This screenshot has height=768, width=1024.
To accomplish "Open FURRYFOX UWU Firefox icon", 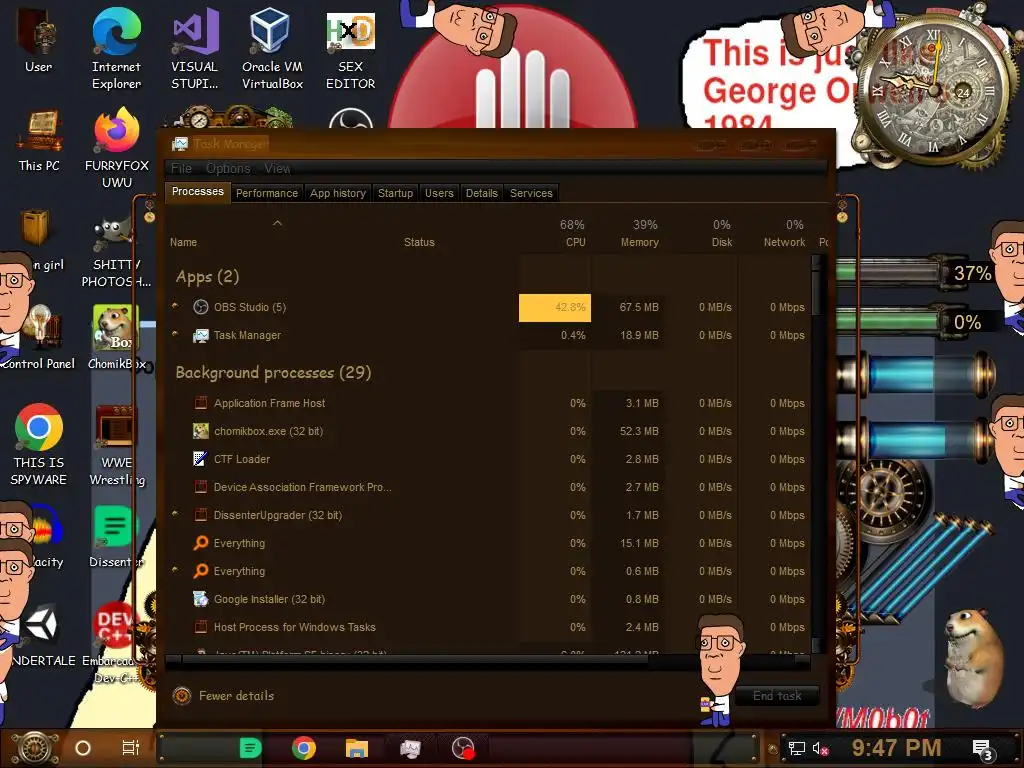I will click(x=117, y=148).
